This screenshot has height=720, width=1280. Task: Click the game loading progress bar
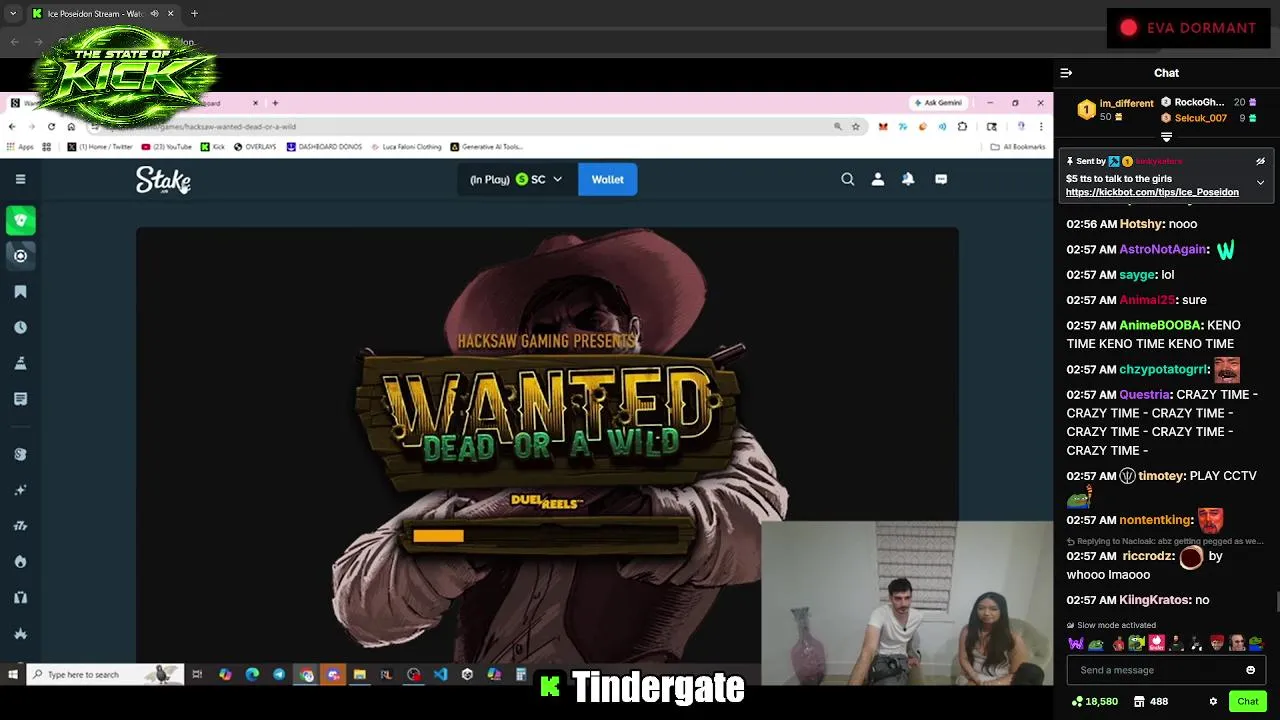[x=546, y=536]
